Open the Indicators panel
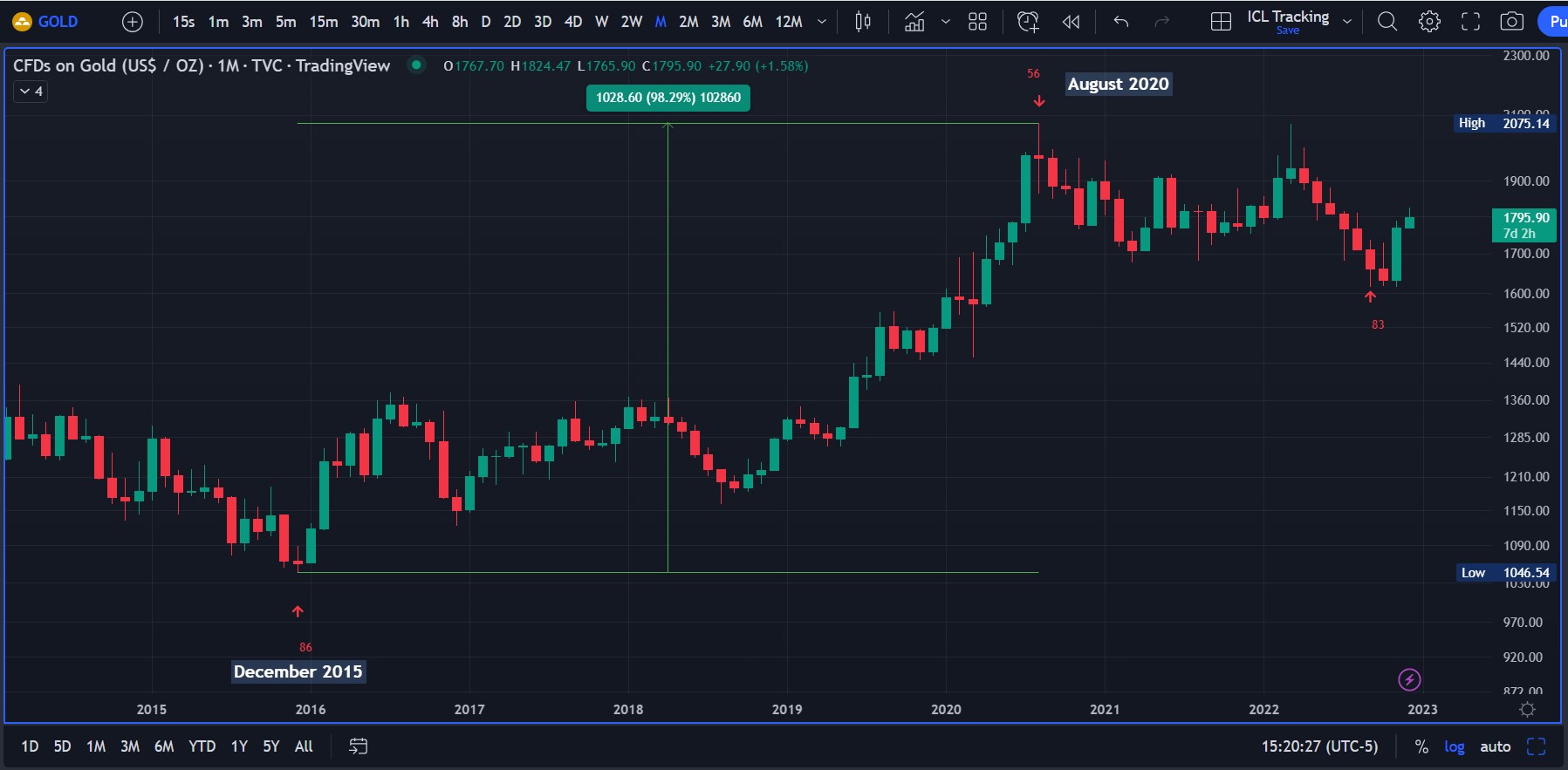 914,22
